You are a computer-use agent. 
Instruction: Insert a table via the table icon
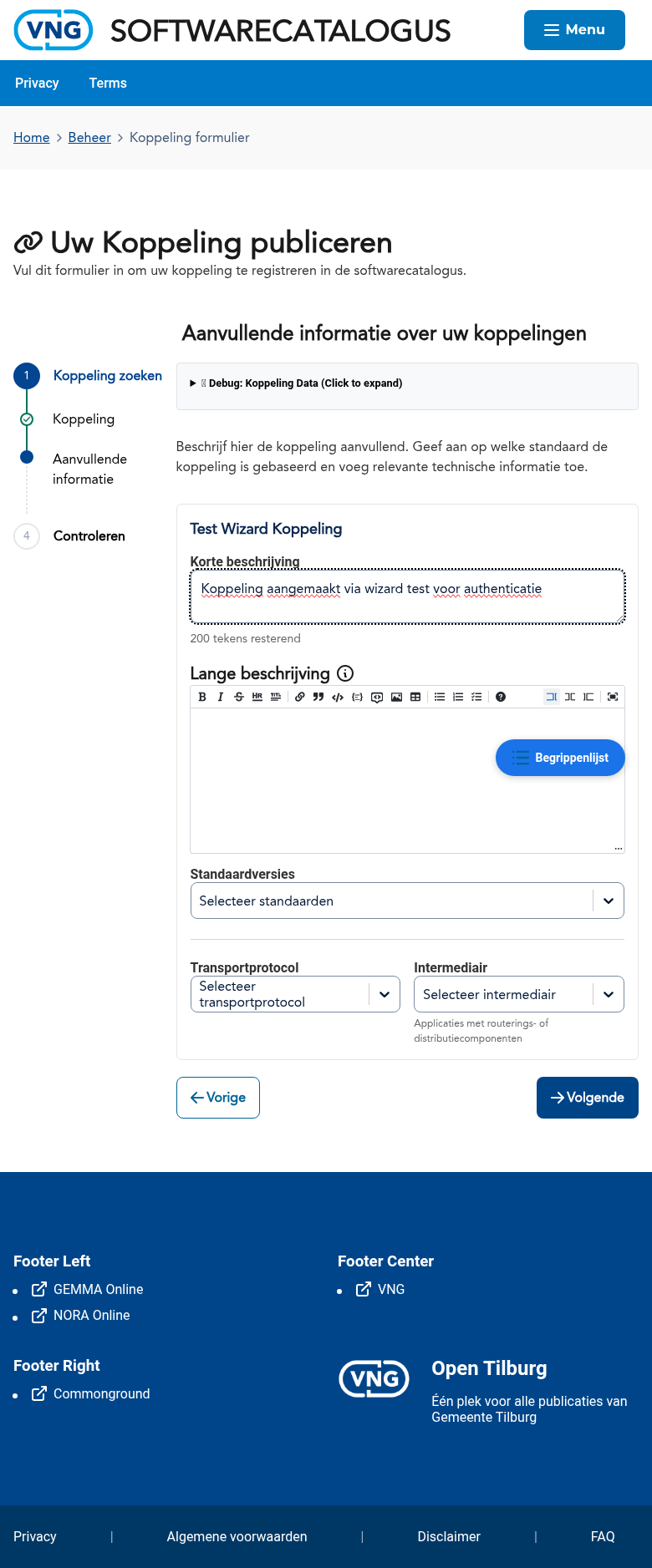pos(415,697)
